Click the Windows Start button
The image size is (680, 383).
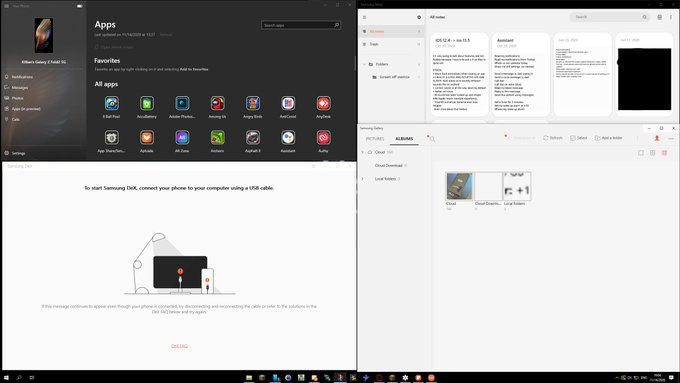pos(6,378)
